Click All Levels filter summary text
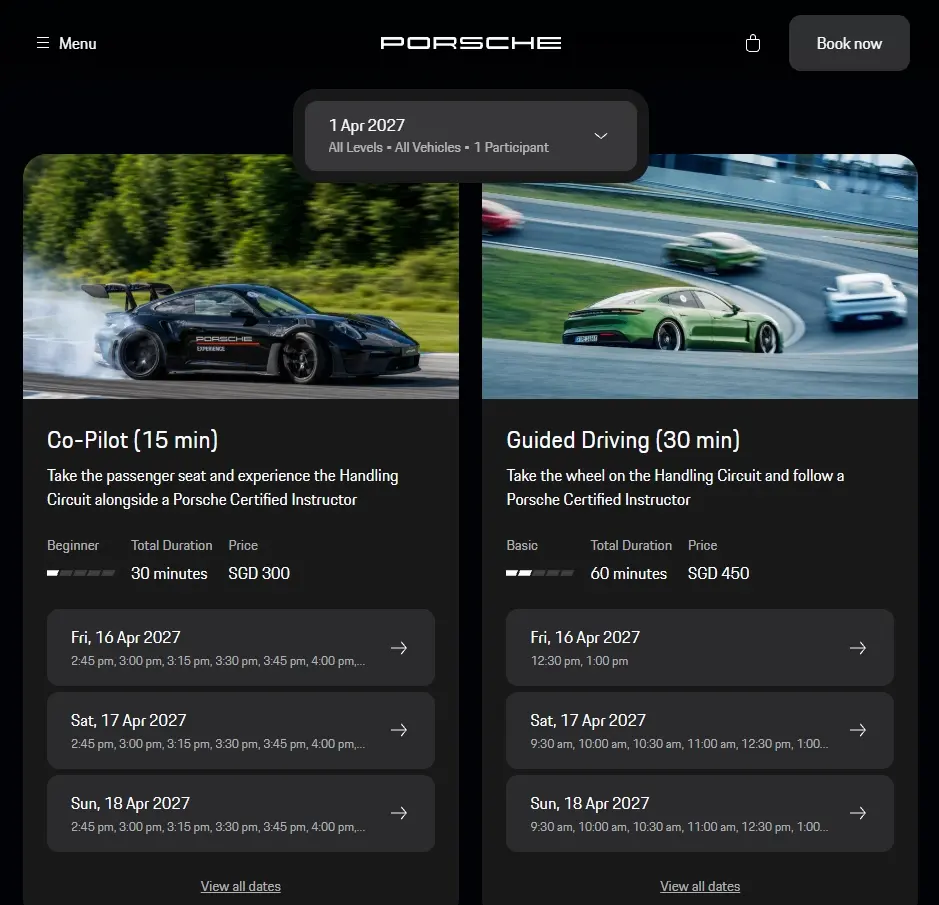This screenshot has height=905, width=939. (x=355, y=147)
